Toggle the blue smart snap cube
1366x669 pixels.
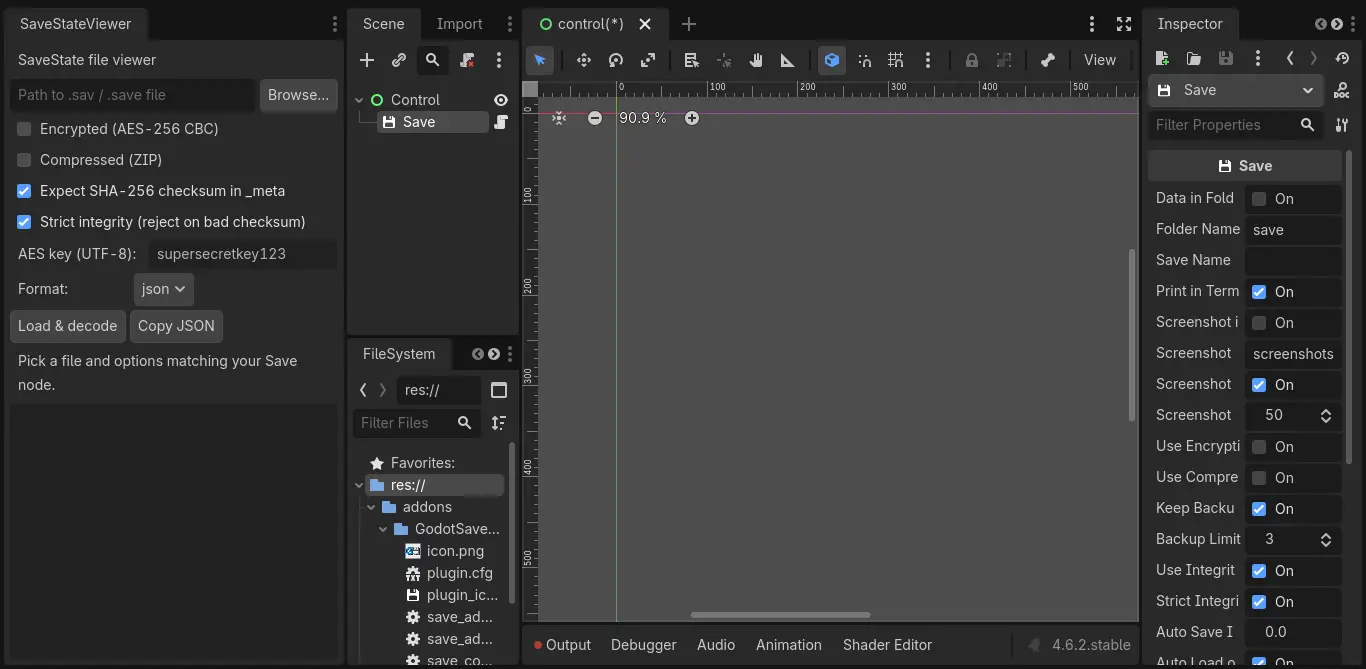831,60
